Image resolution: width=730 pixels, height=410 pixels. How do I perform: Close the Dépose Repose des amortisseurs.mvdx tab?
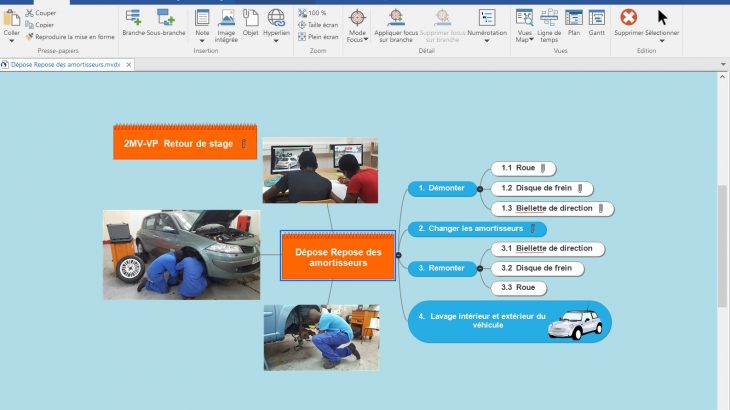click(x=127, y=64)
